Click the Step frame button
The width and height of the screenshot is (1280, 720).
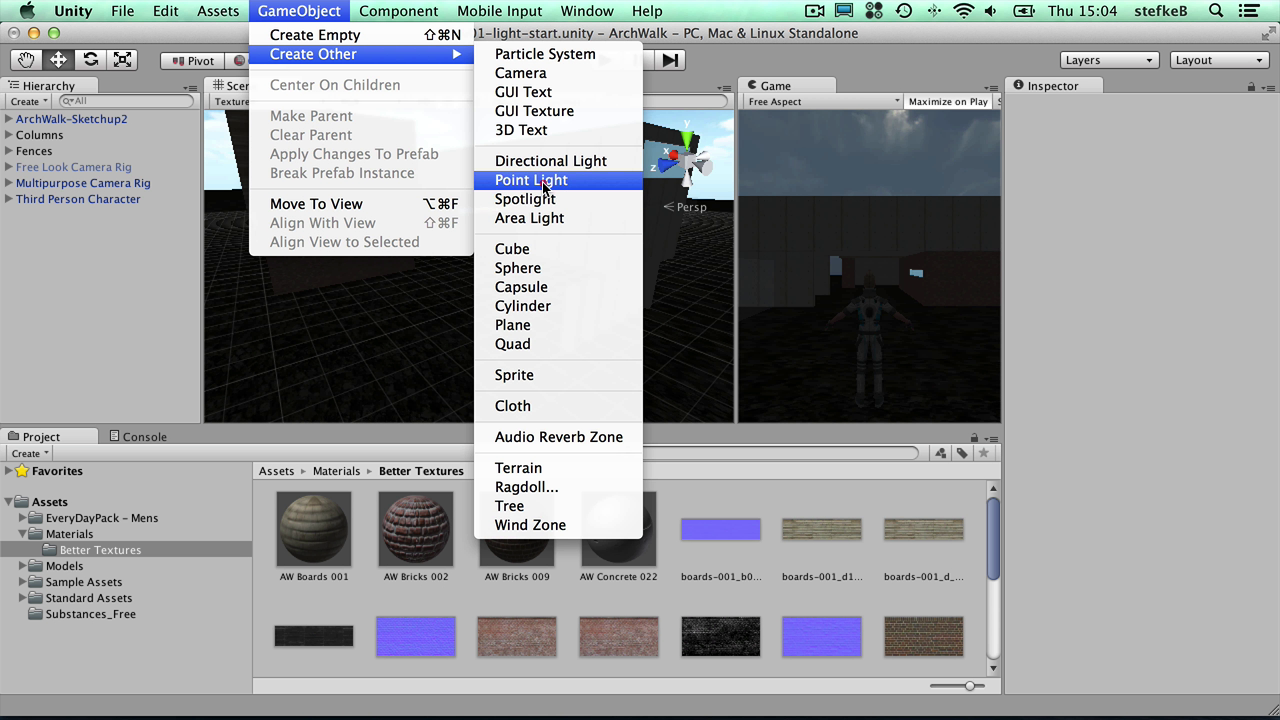670,60
